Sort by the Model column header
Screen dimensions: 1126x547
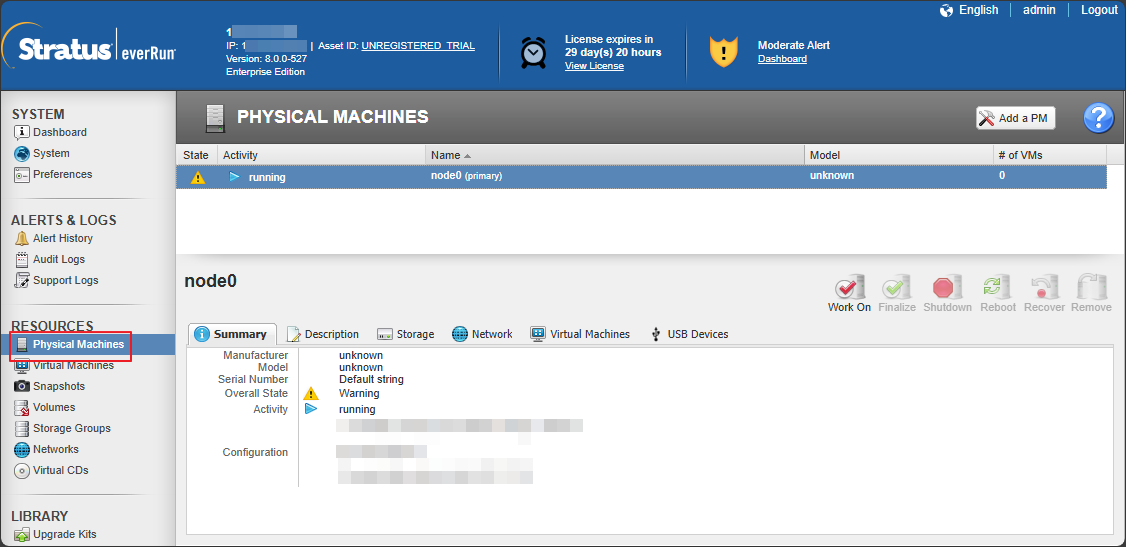899,155
